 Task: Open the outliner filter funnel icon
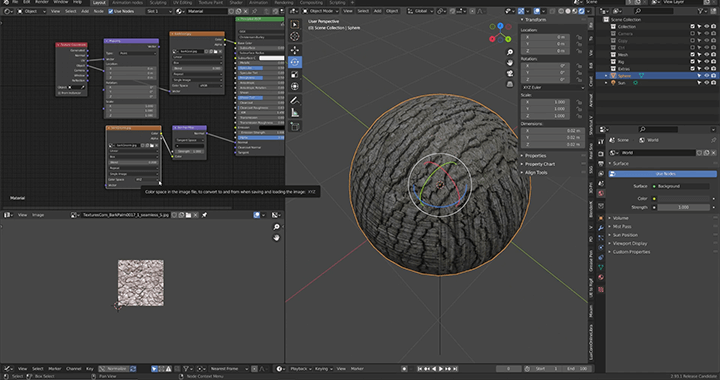(700, 11)
